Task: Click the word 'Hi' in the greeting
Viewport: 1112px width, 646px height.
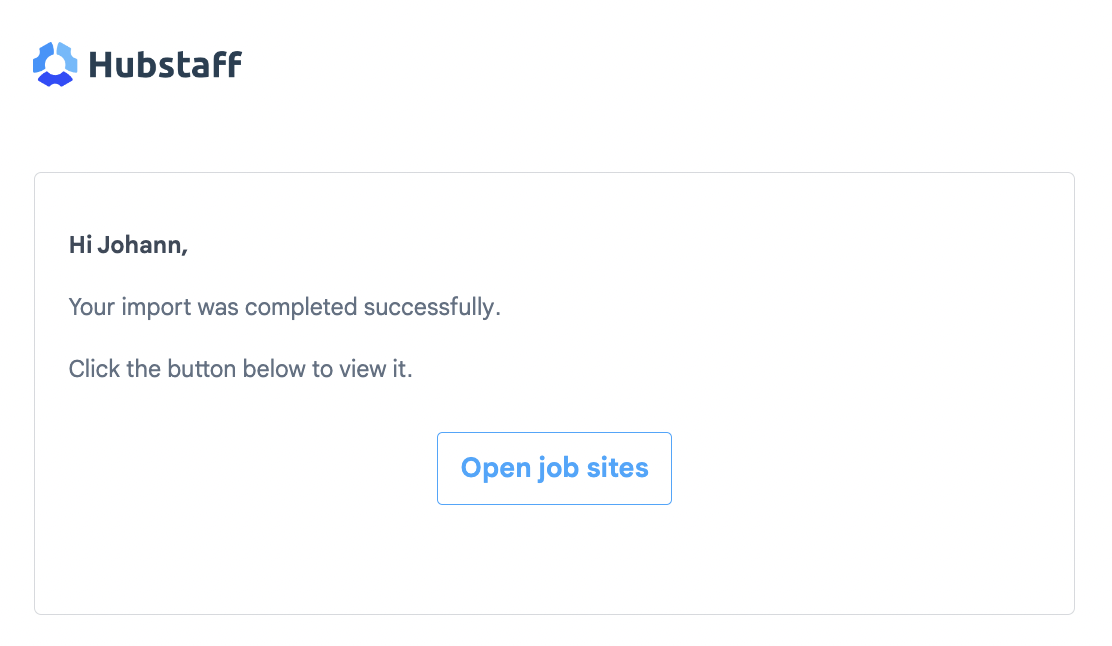Action: [80, 245]
